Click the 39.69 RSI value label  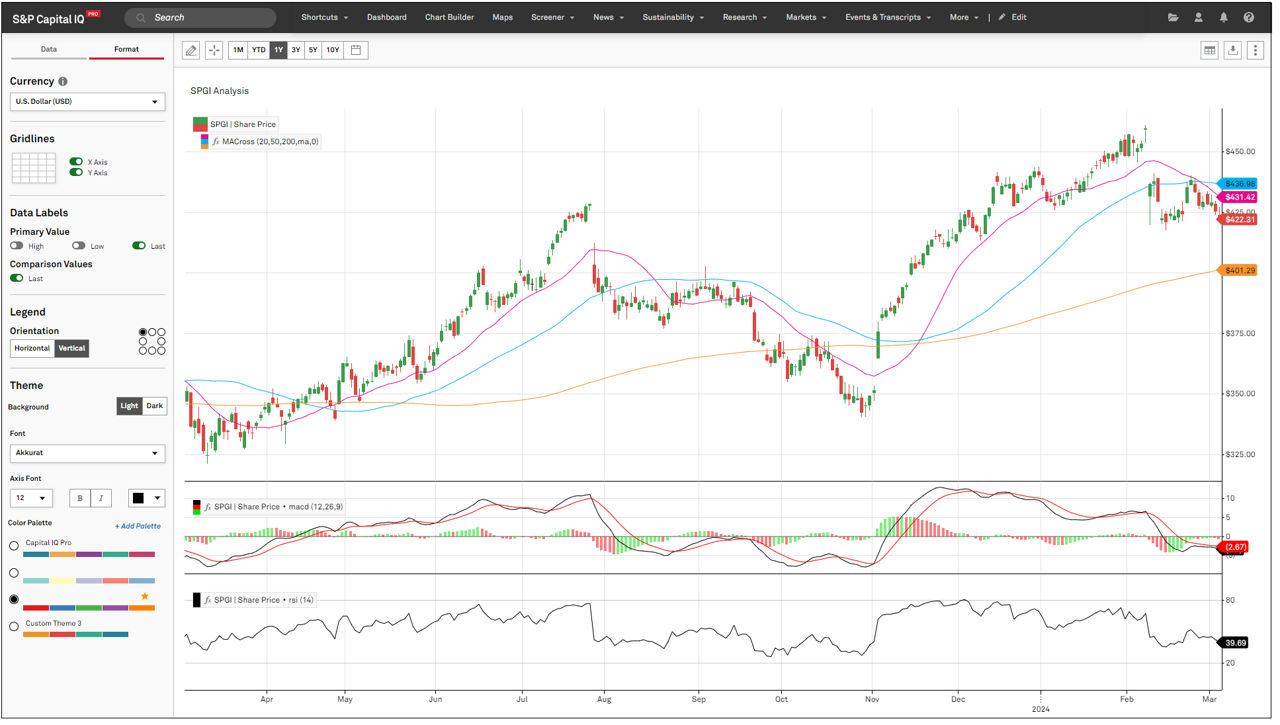coord(1236,643)
